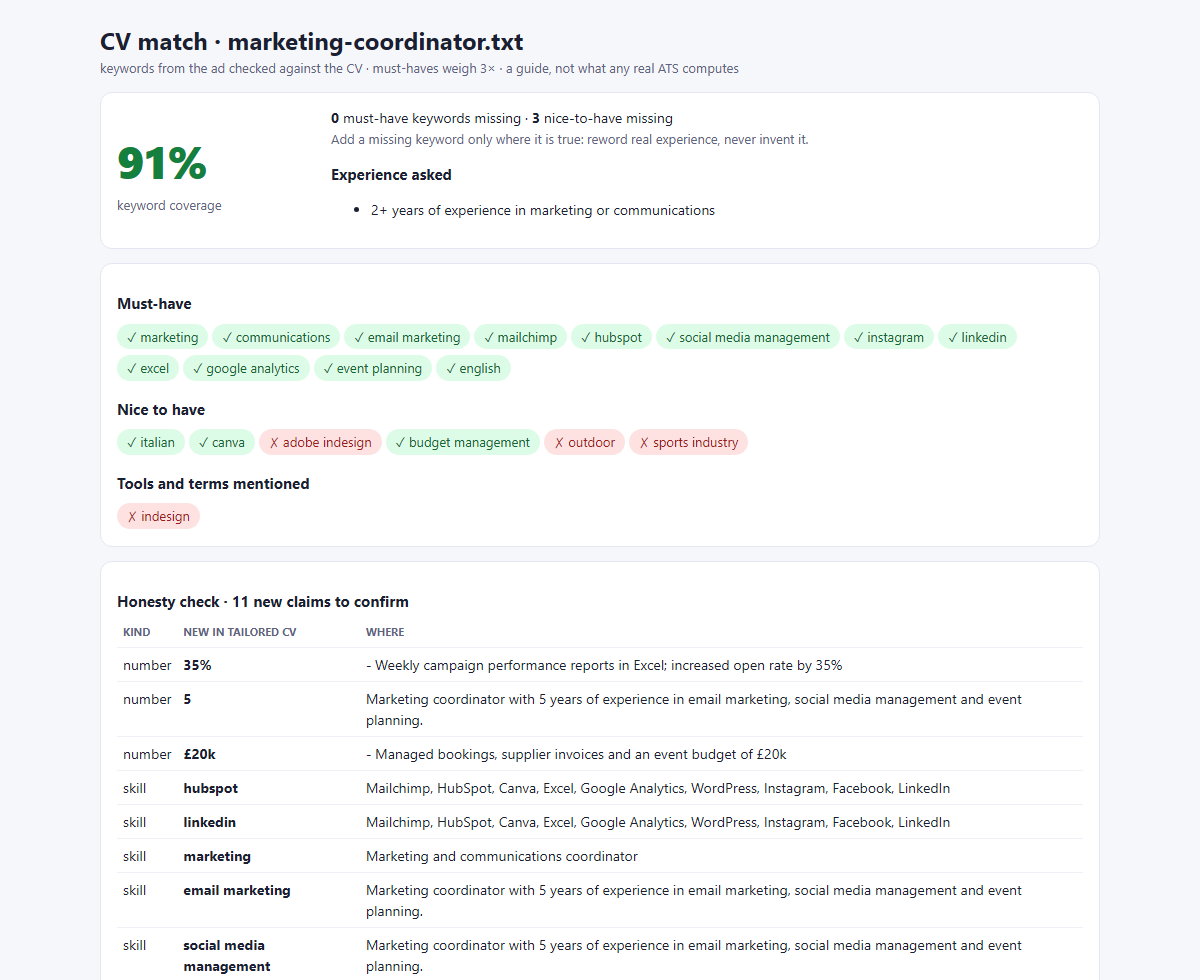Click the missing 'adobe indesign' chip
Screen dimensions: 1200x980
pyautogui.click(x=320, y=442)
